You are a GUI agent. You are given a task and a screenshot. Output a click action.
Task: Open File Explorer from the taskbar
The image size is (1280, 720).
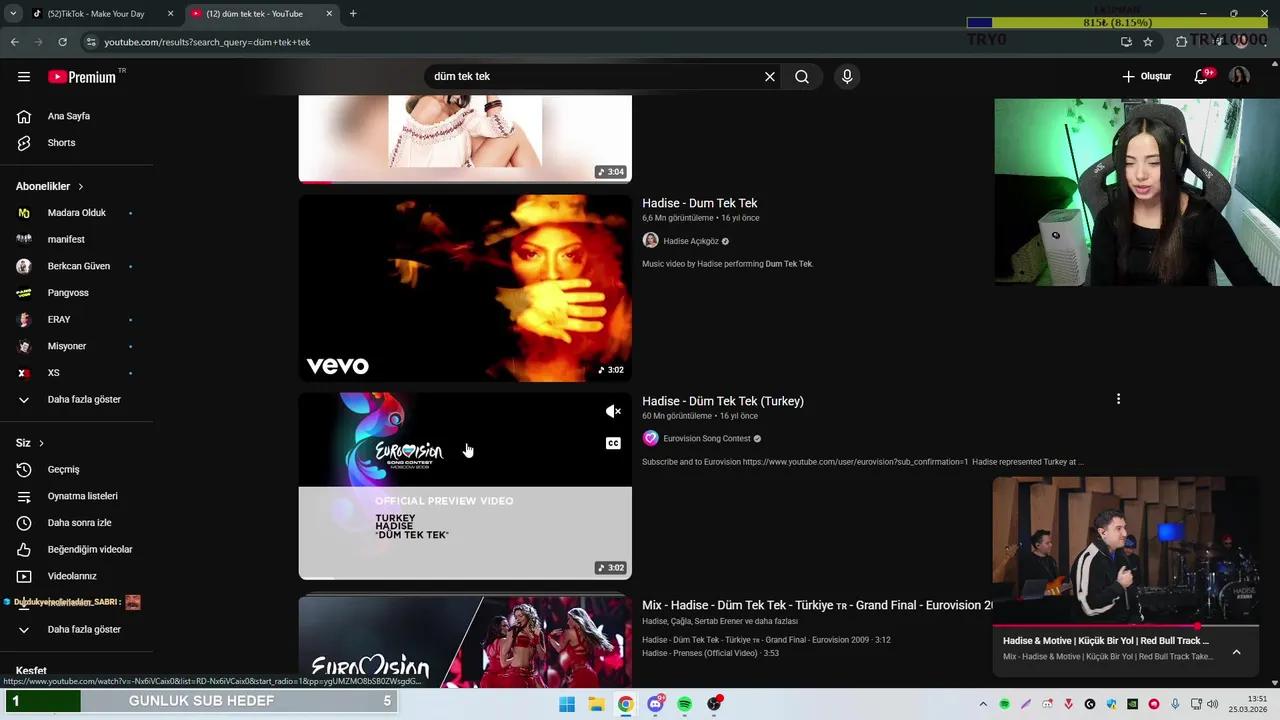click(596, 704)
